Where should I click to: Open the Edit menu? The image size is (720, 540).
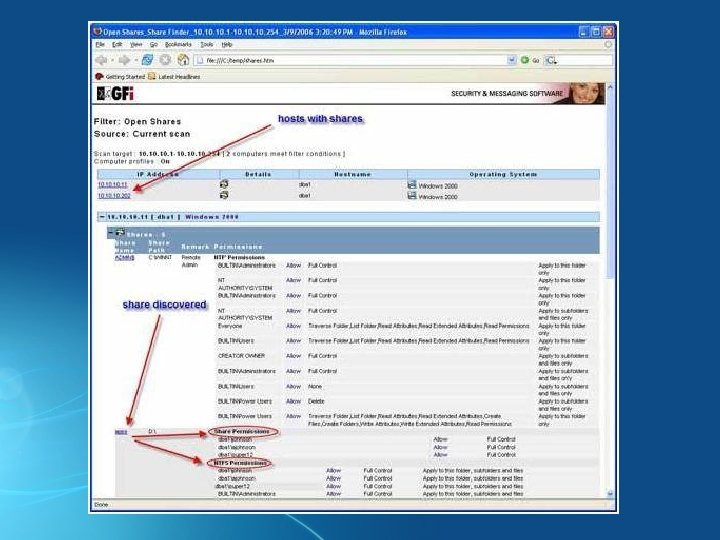[117, 45]
